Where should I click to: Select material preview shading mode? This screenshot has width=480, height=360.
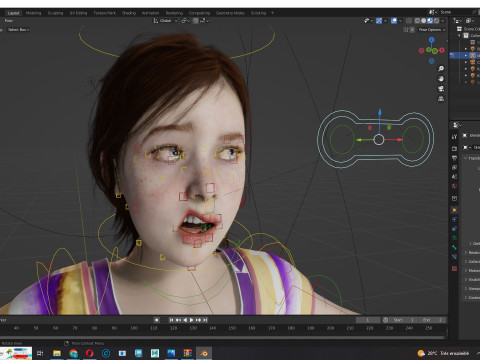pyautogui.click(x=430, y=21)
